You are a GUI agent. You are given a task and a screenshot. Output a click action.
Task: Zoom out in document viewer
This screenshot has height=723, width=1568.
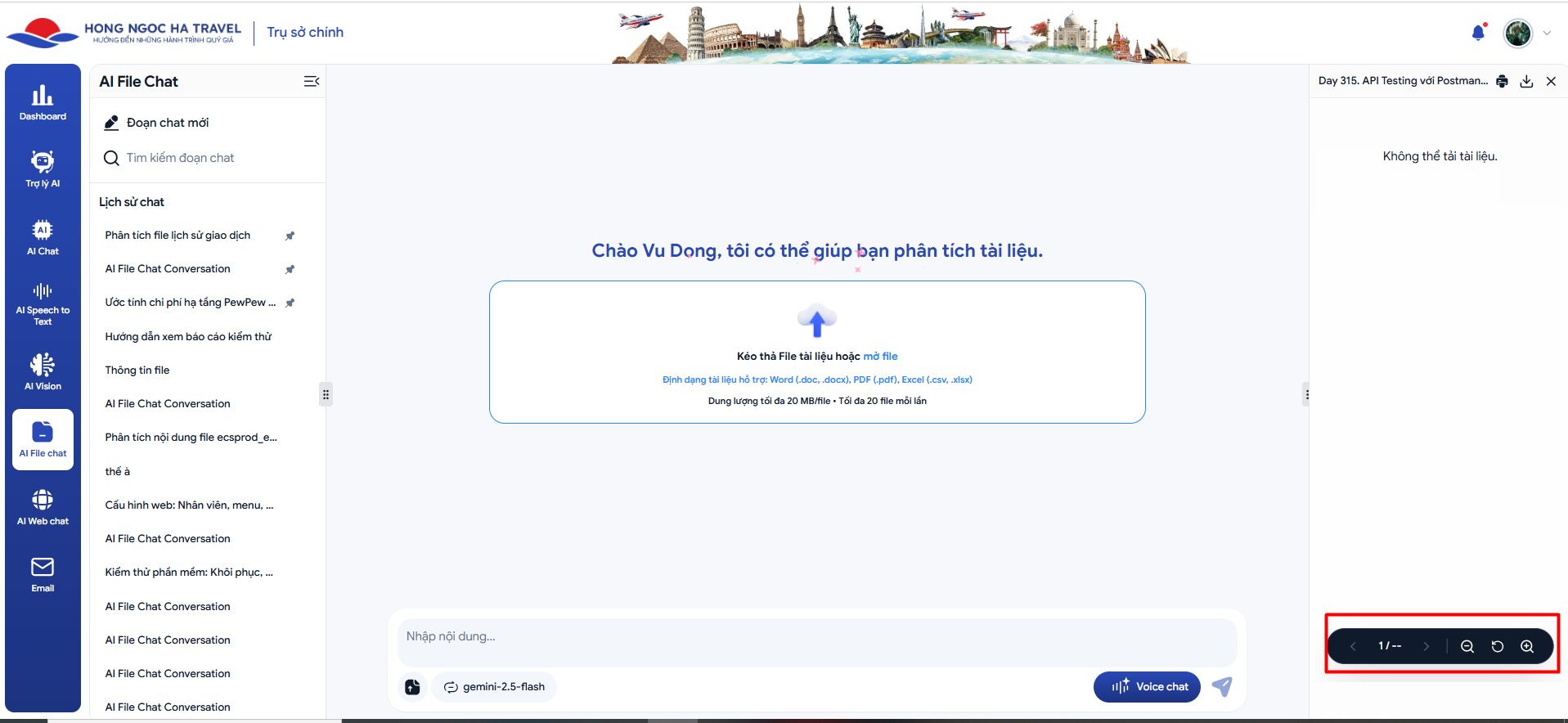pyautogui.click(x=1467, y=646)
